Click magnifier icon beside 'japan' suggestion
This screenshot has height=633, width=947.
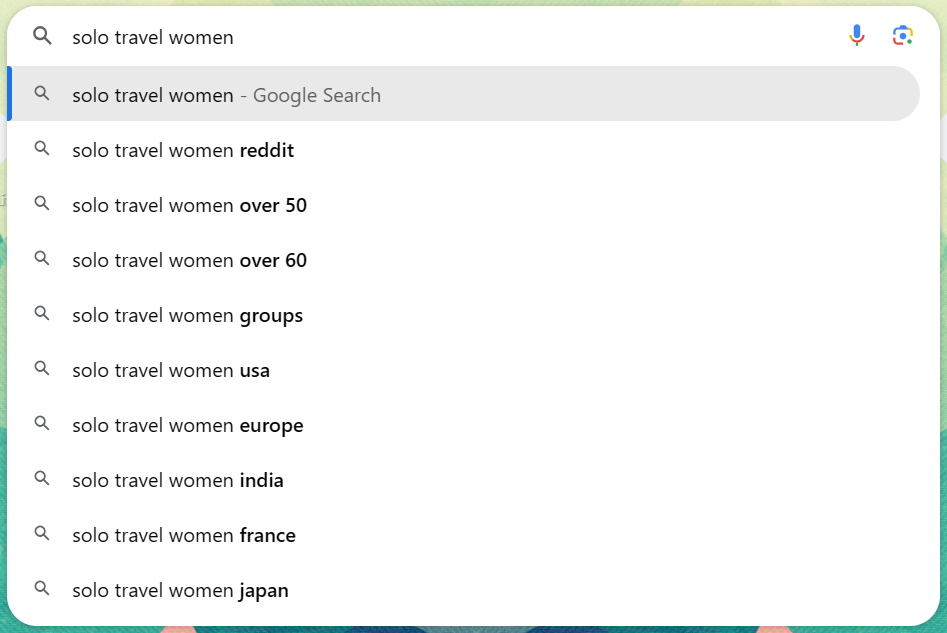[42, 588]
